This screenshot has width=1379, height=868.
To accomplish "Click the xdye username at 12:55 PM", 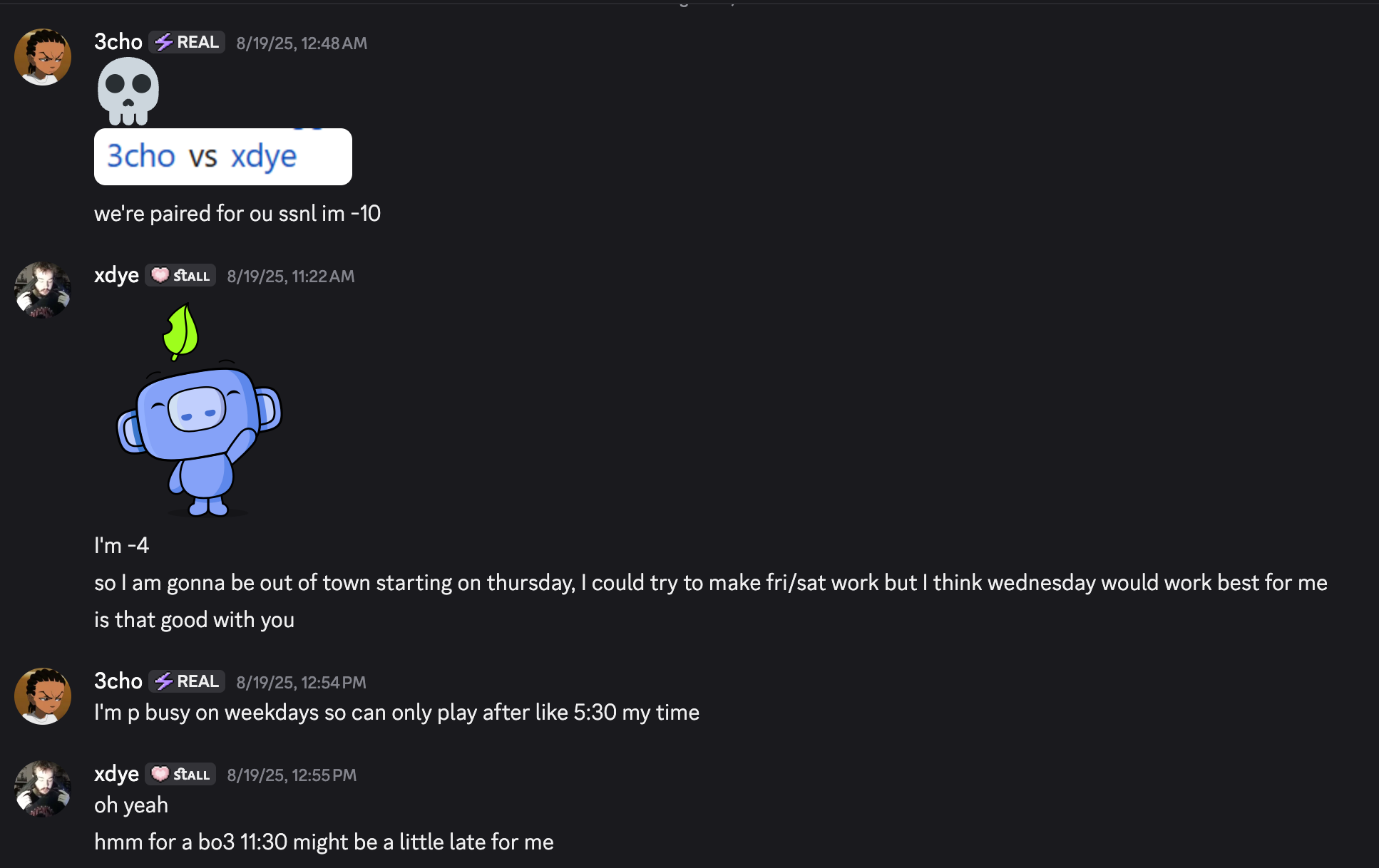I will [x=116, y=774].
